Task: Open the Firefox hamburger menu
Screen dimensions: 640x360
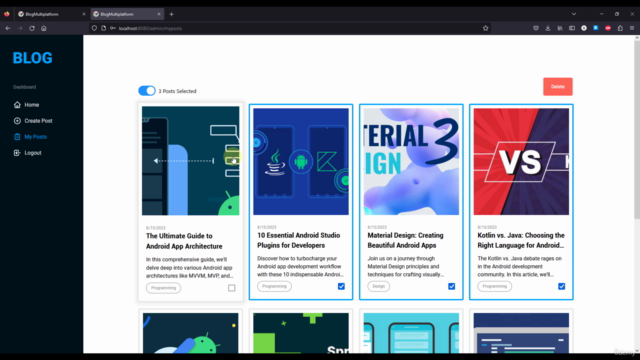Action: point(632,28)
